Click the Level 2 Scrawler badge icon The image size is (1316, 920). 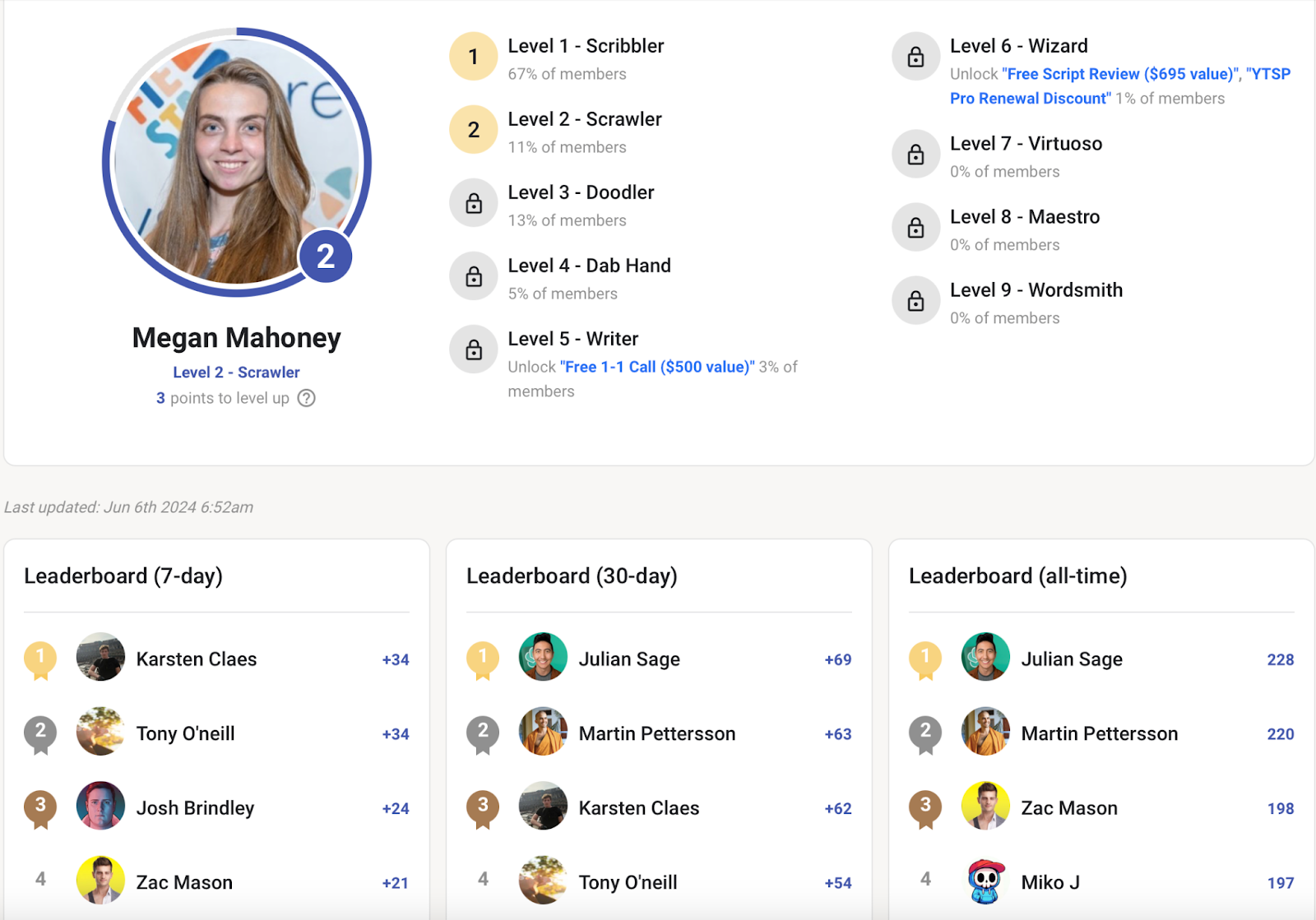(x=473, y=130)
